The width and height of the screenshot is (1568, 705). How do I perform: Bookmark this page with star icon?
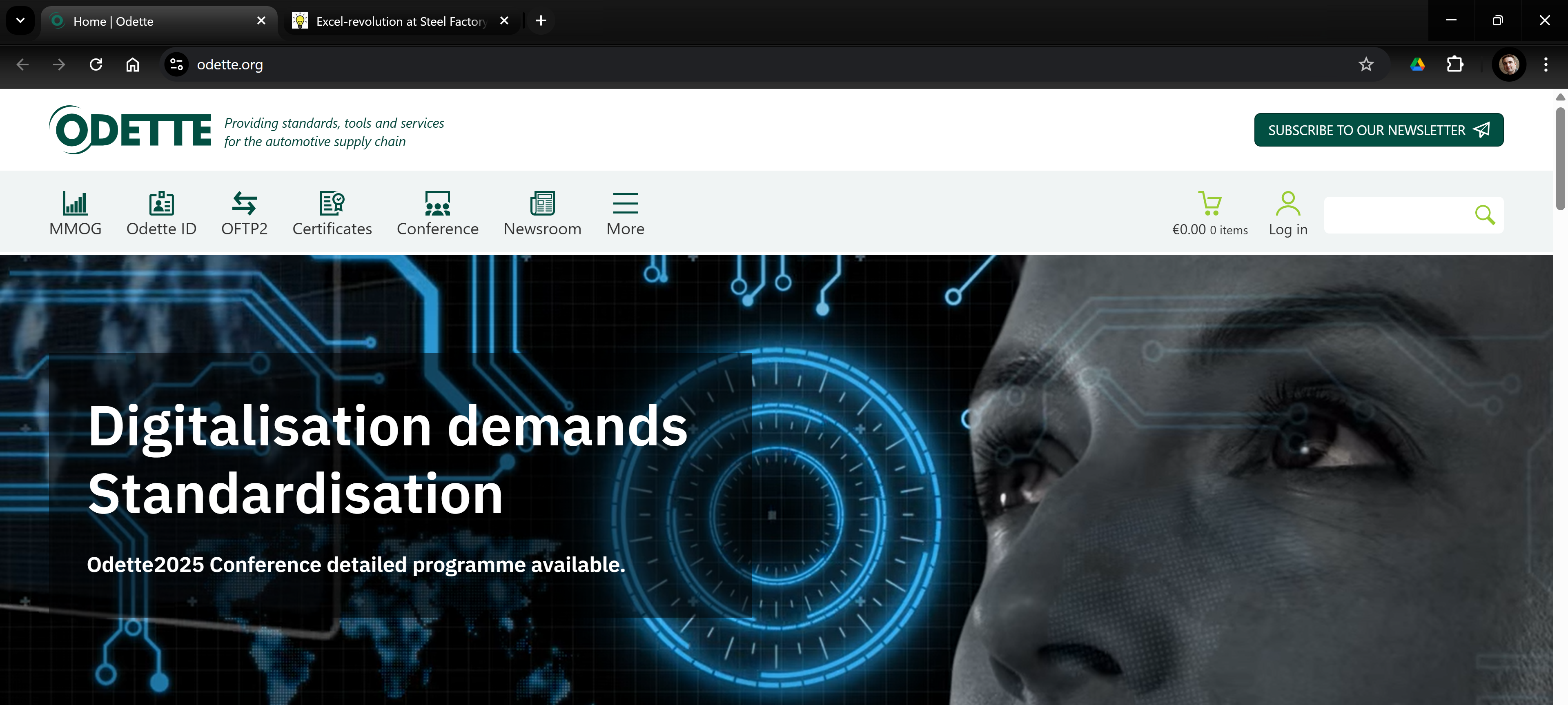pyautogui.click(x=1366, y=64)
